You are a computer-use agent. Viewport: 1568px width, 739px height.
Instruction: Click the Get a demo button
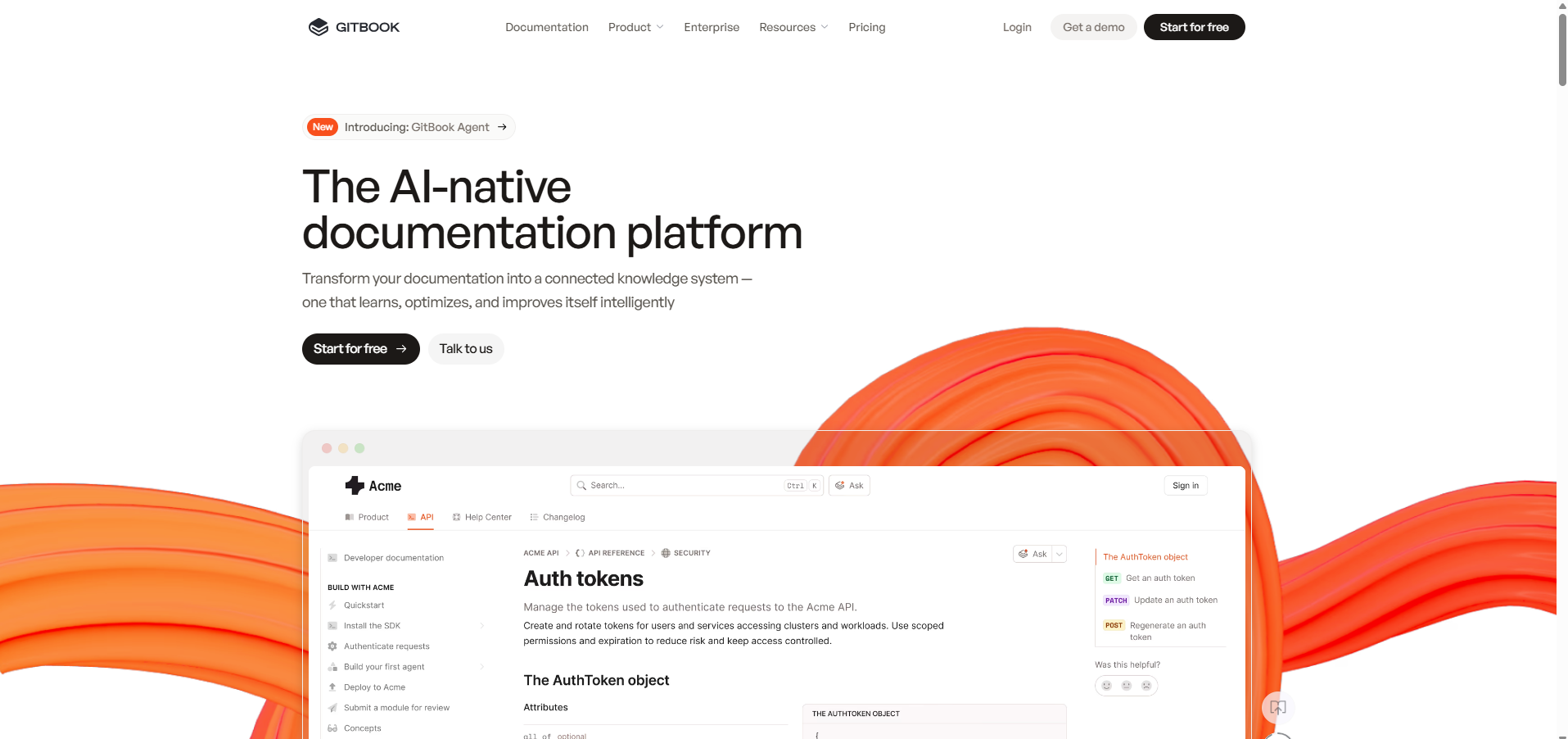point(1094,27)
